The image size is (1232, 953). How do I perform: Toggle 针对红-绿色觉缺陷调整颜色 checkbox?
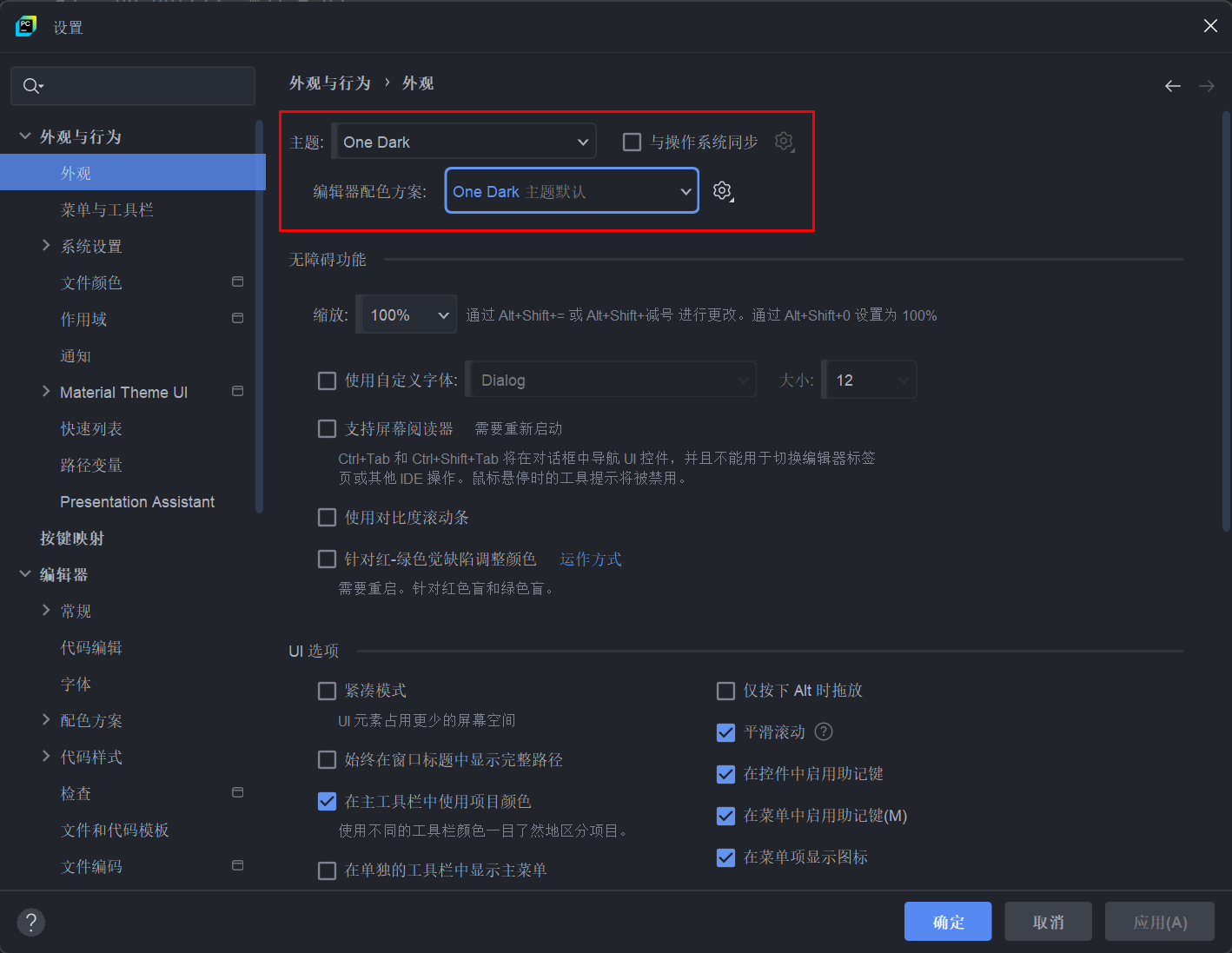pos(328,559)
